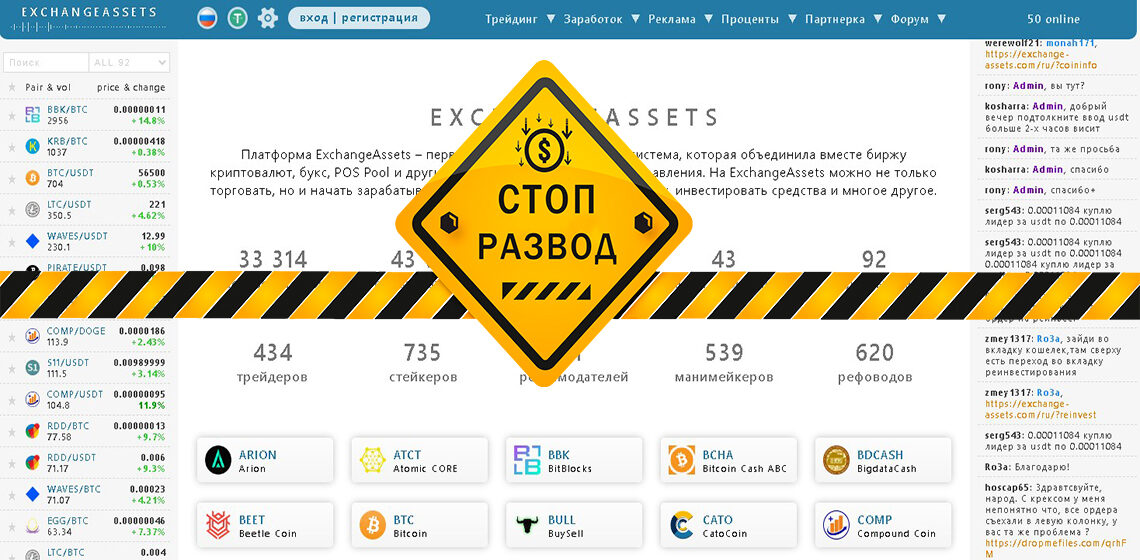
Task: Select the RDD/USDT pair row
Action: click(x=85, y=463)
